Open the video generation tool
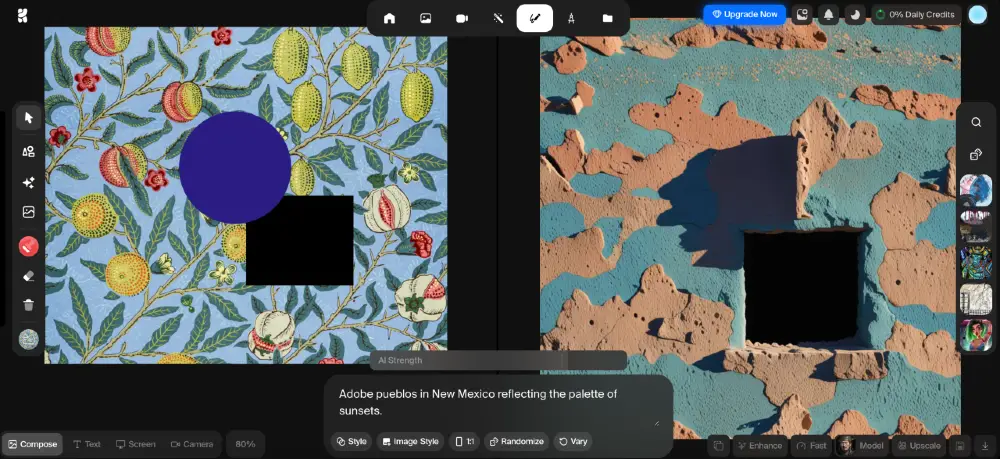The image size is (1000, 459). coord(462,18)
